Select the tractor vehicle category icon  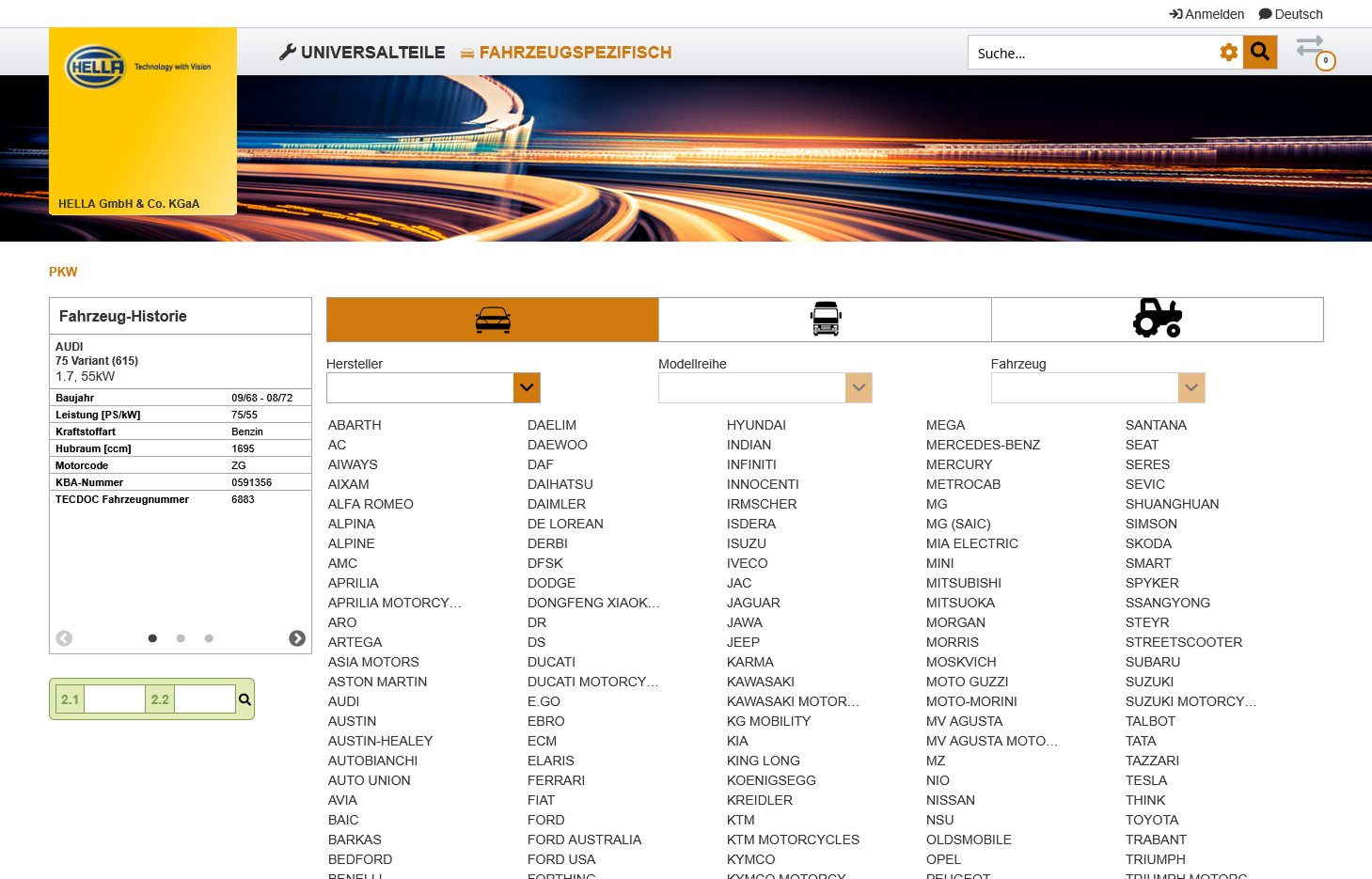[x=1157, y=320]
